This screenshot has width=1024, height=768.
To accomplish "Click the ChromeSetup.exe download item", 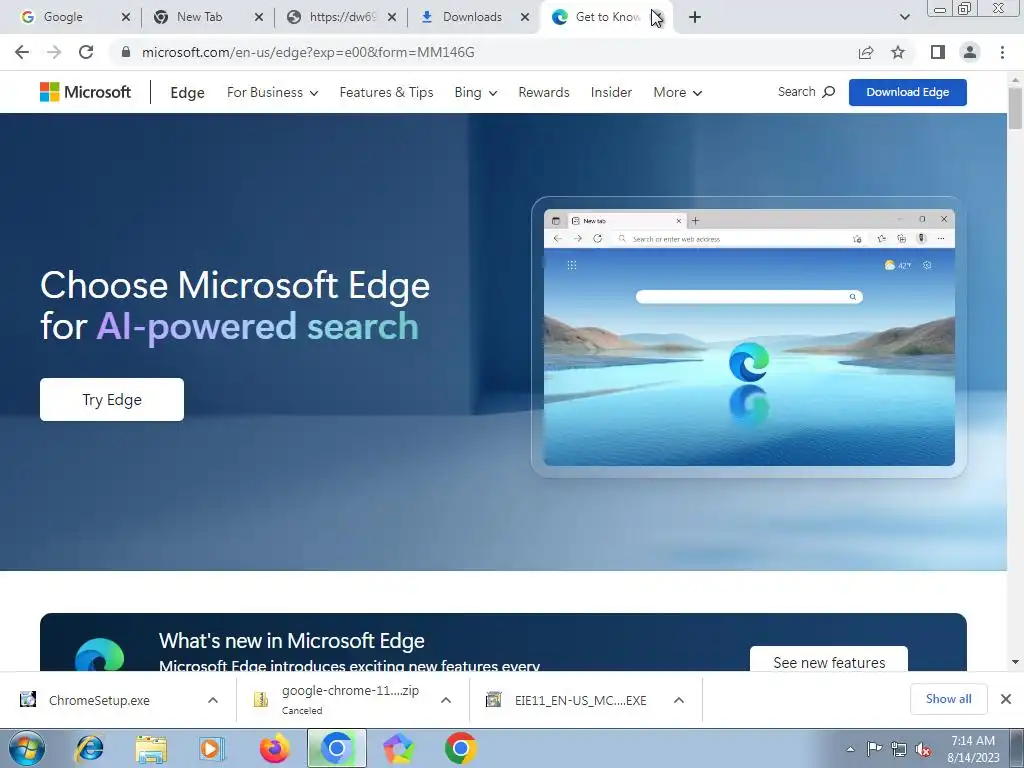I will click(x=99, y=700).
